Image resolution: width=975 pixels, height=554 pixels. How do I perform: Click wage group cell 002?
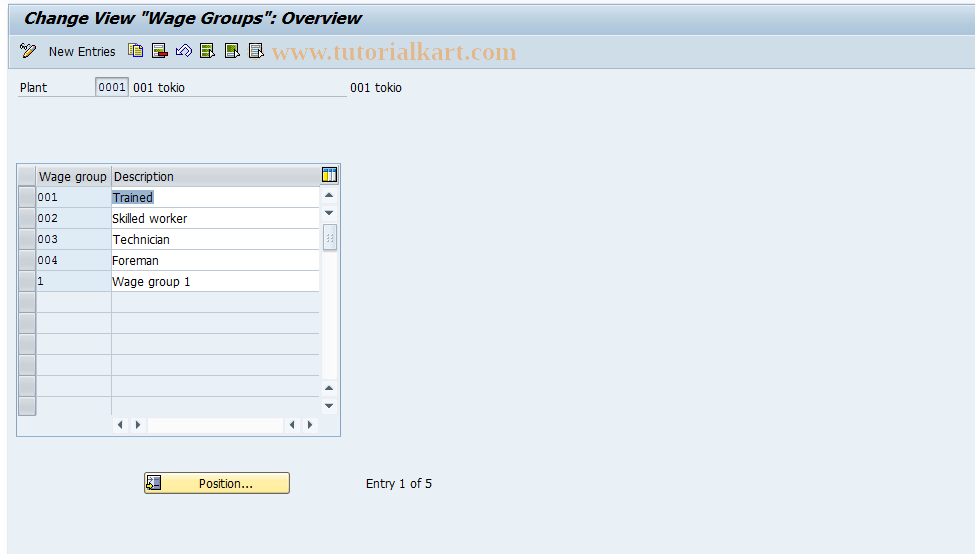pyautogui.click(x=73, y=218)
